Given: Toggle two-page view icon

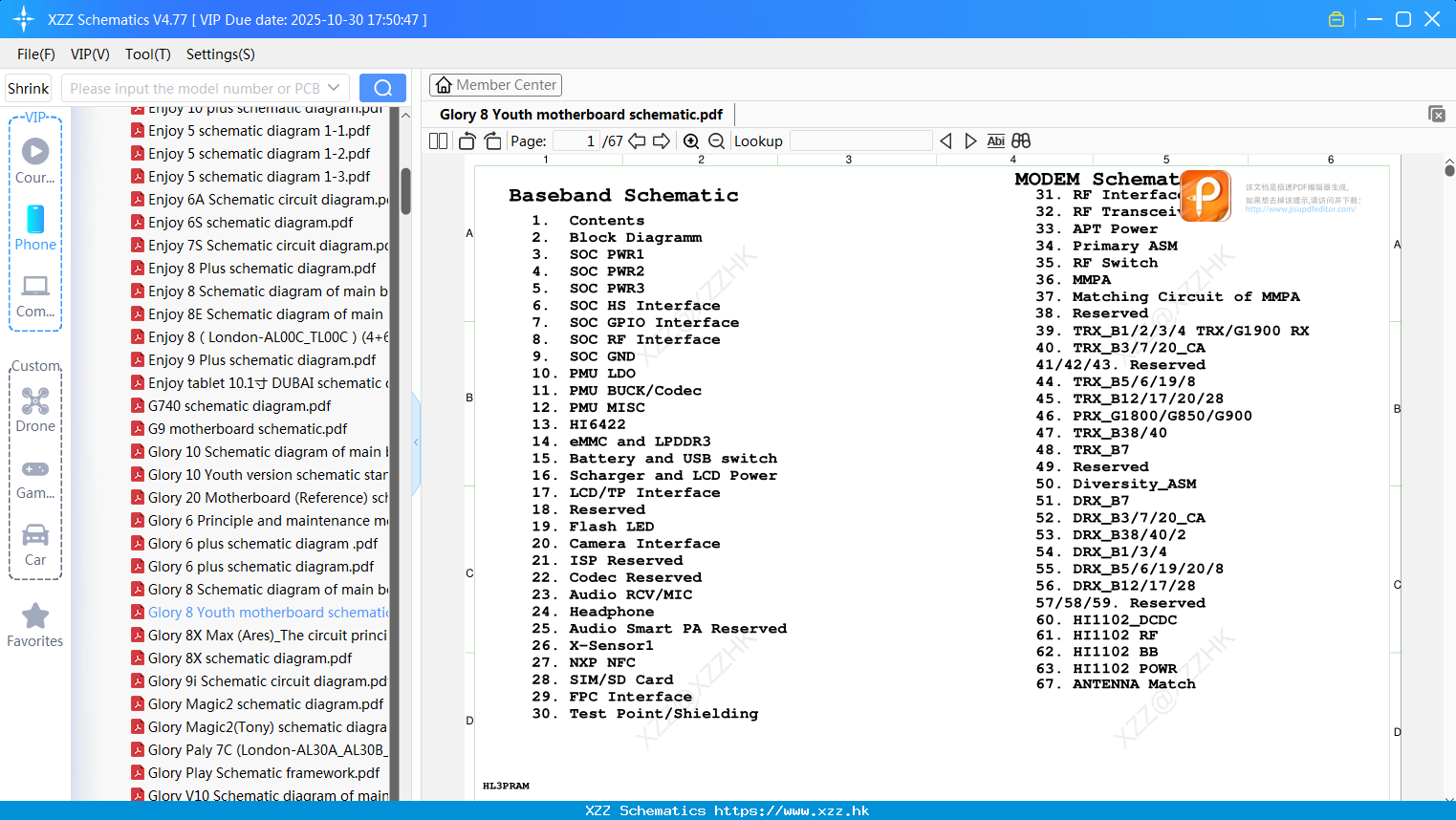Looking at the screenshot, I should click(439, 141).
